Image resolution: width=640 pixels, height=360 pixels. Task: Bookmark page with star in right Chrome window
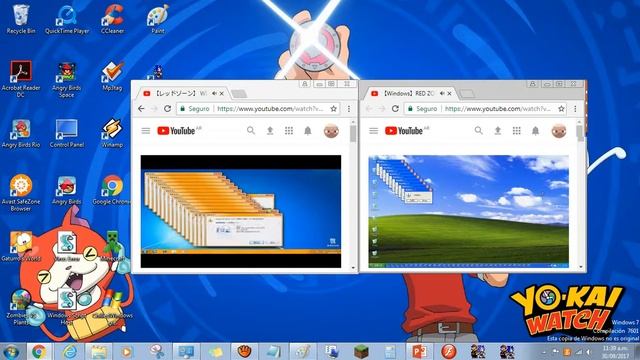click(561, 109)
